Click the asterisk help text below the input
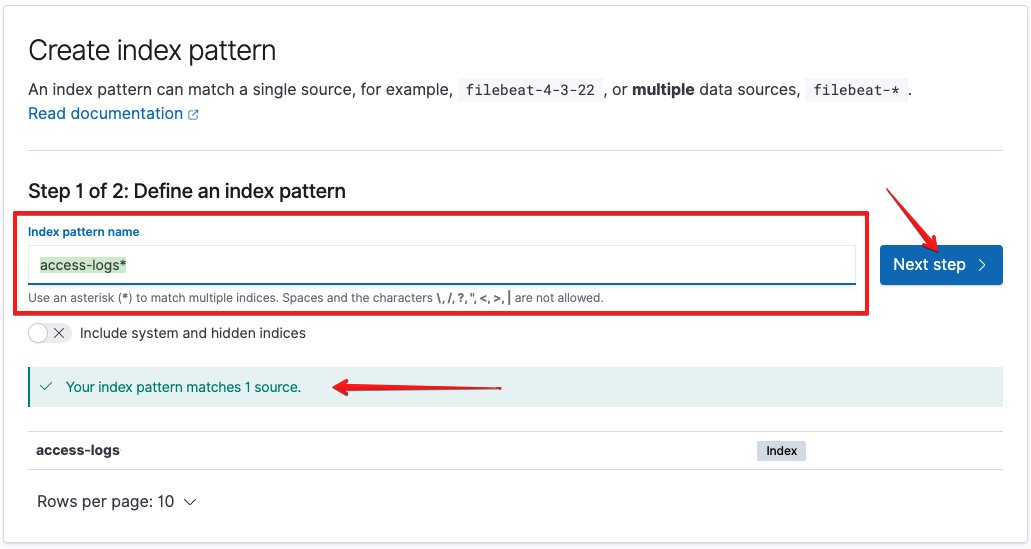The height and width of the screenshot is (549, 1031). (316, 298)
